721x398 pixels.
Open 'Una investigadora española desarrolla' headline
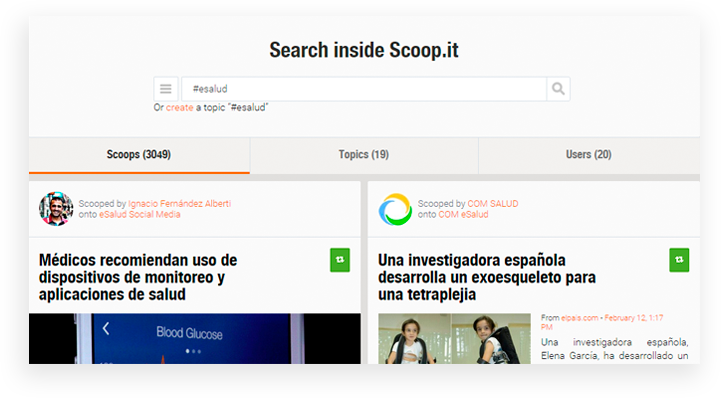point(486,277)
